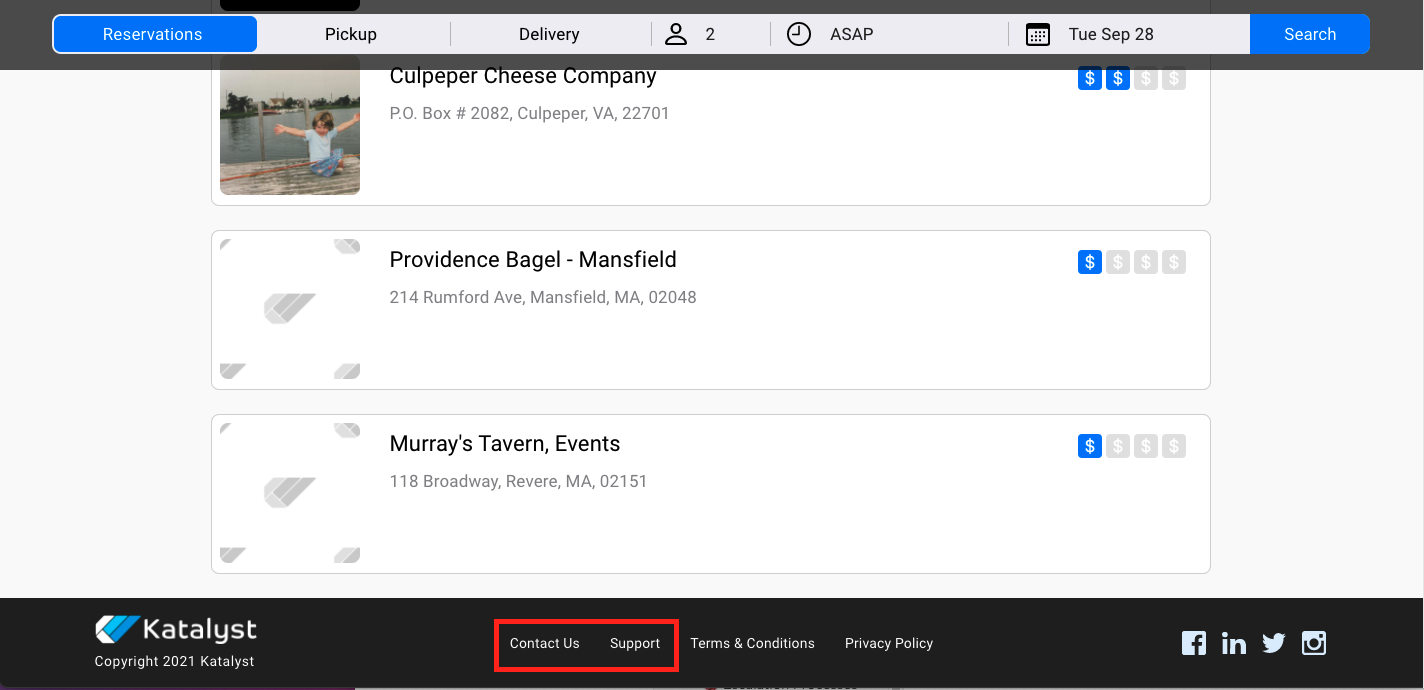Switch to the Delivery tab
The height and width of the screenshot is (690, 1424).
(x=549, y=34)
